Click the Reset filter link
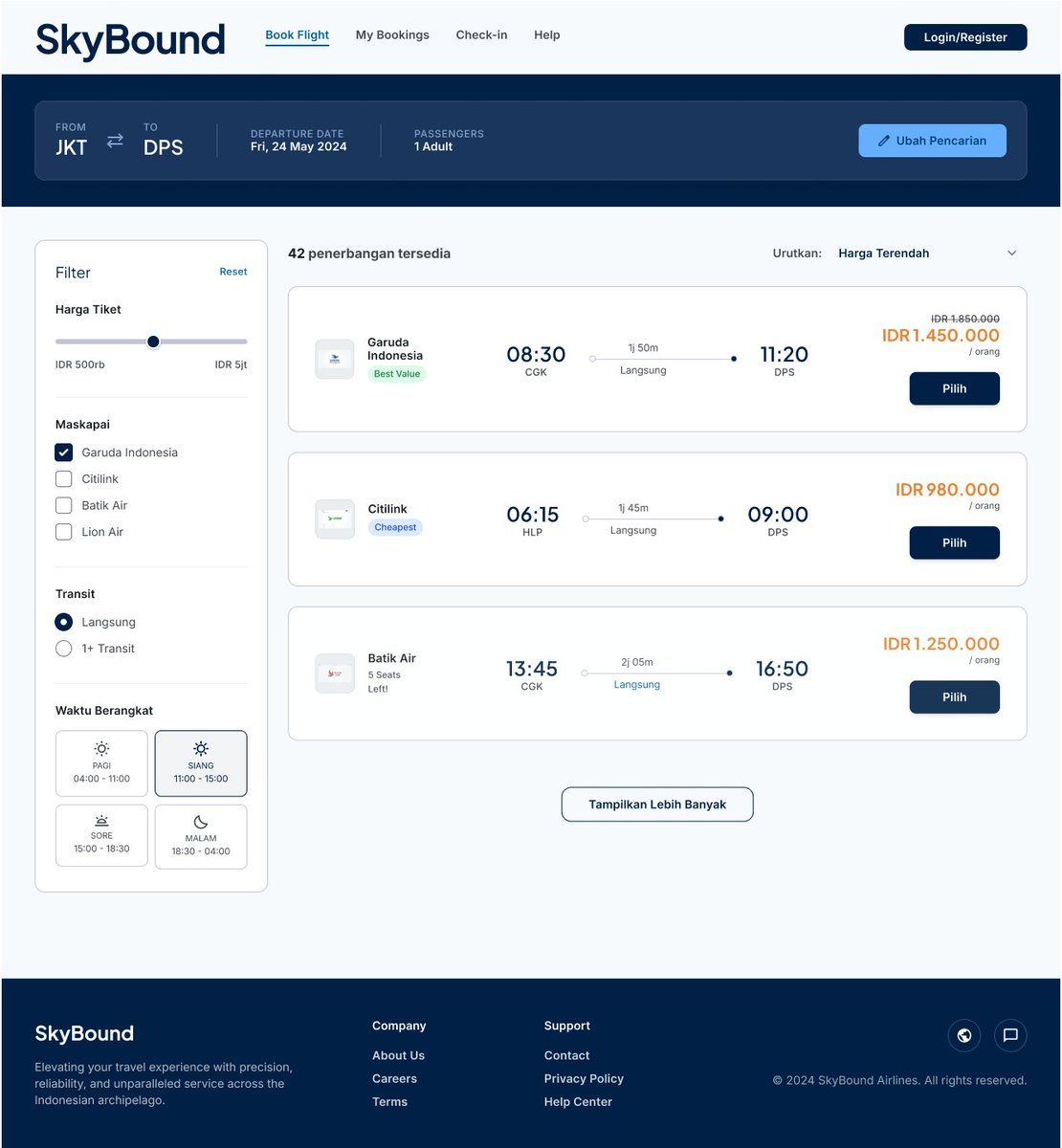The width and height of the screenshot is (1062, 1148). click(233, 272)
